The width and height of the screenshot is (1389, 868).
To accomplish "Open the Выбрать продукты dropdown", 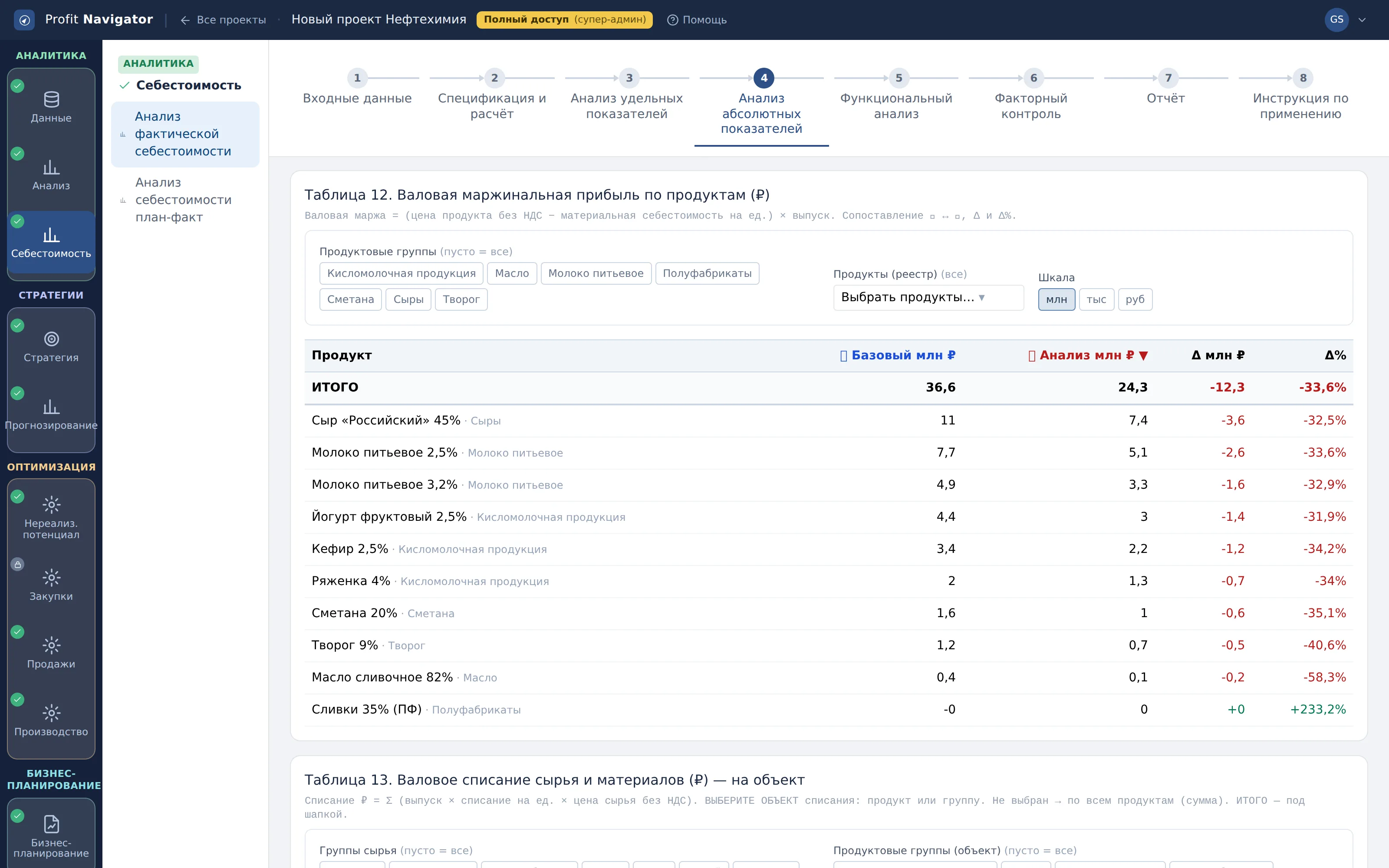I will point(928,297).
